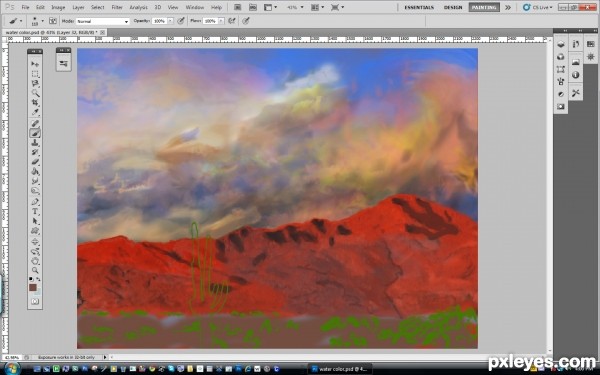Select the Healing Brush tool

[x=35, y=123]
